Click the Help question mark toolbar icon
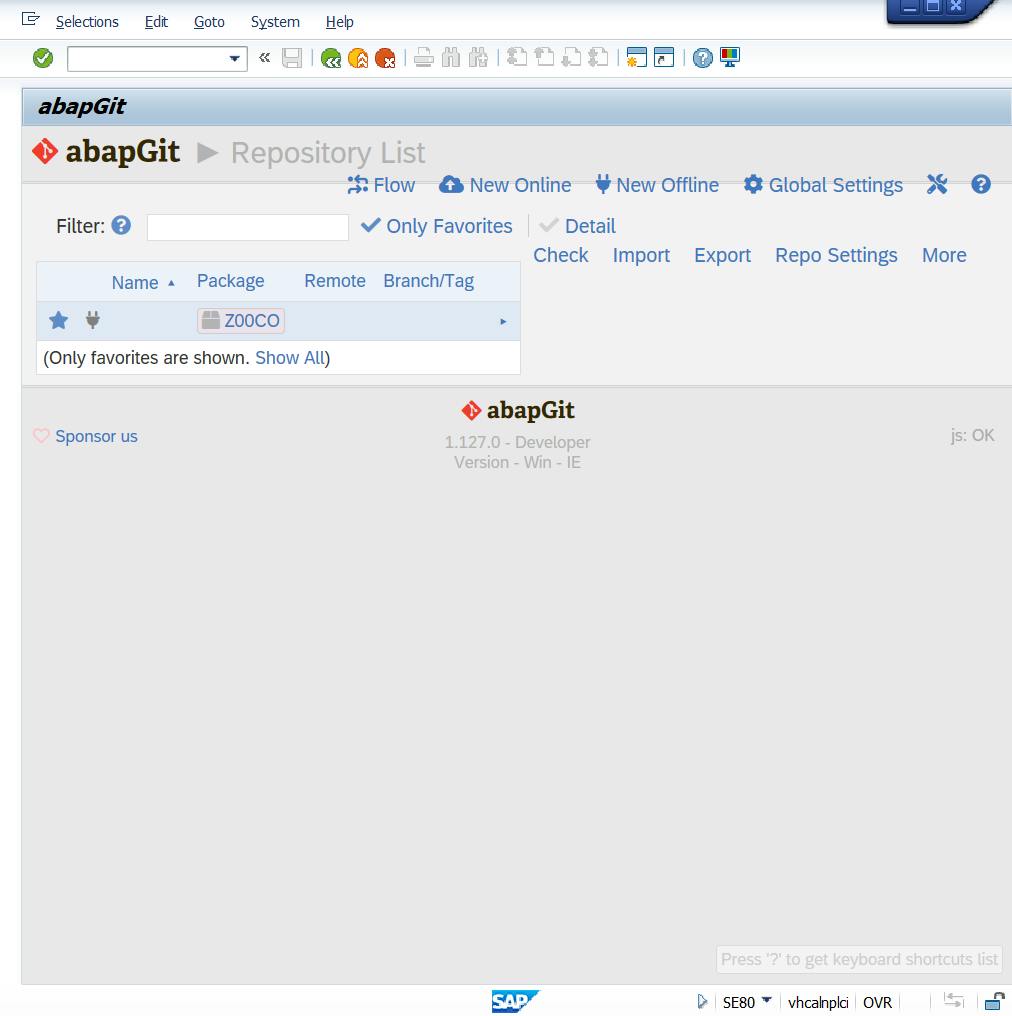Image resolution: width=1012 pixels, height=1016 pixels. (702, 58)
